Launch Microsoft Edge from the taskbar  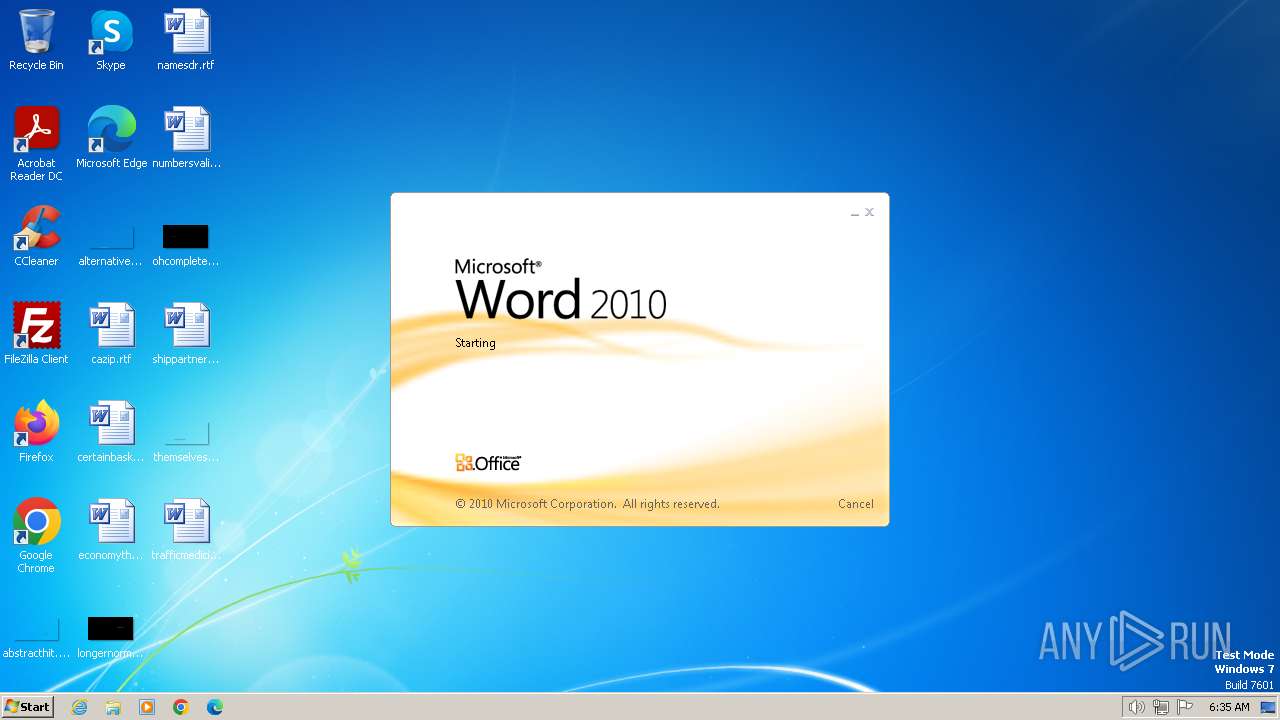[215, 707]
